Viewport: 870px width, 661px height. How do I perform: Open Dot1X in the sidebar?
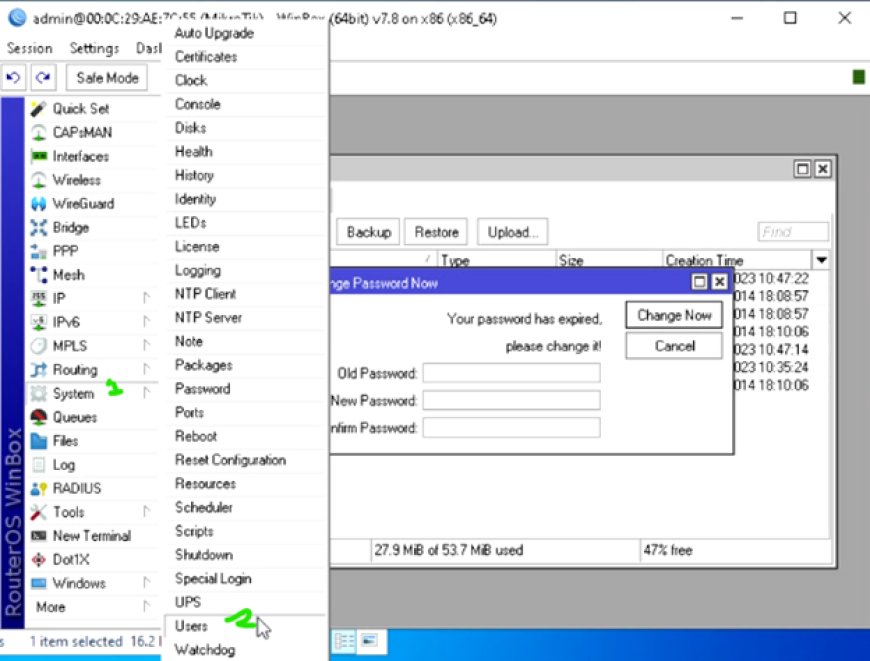[x=70, y=560]
